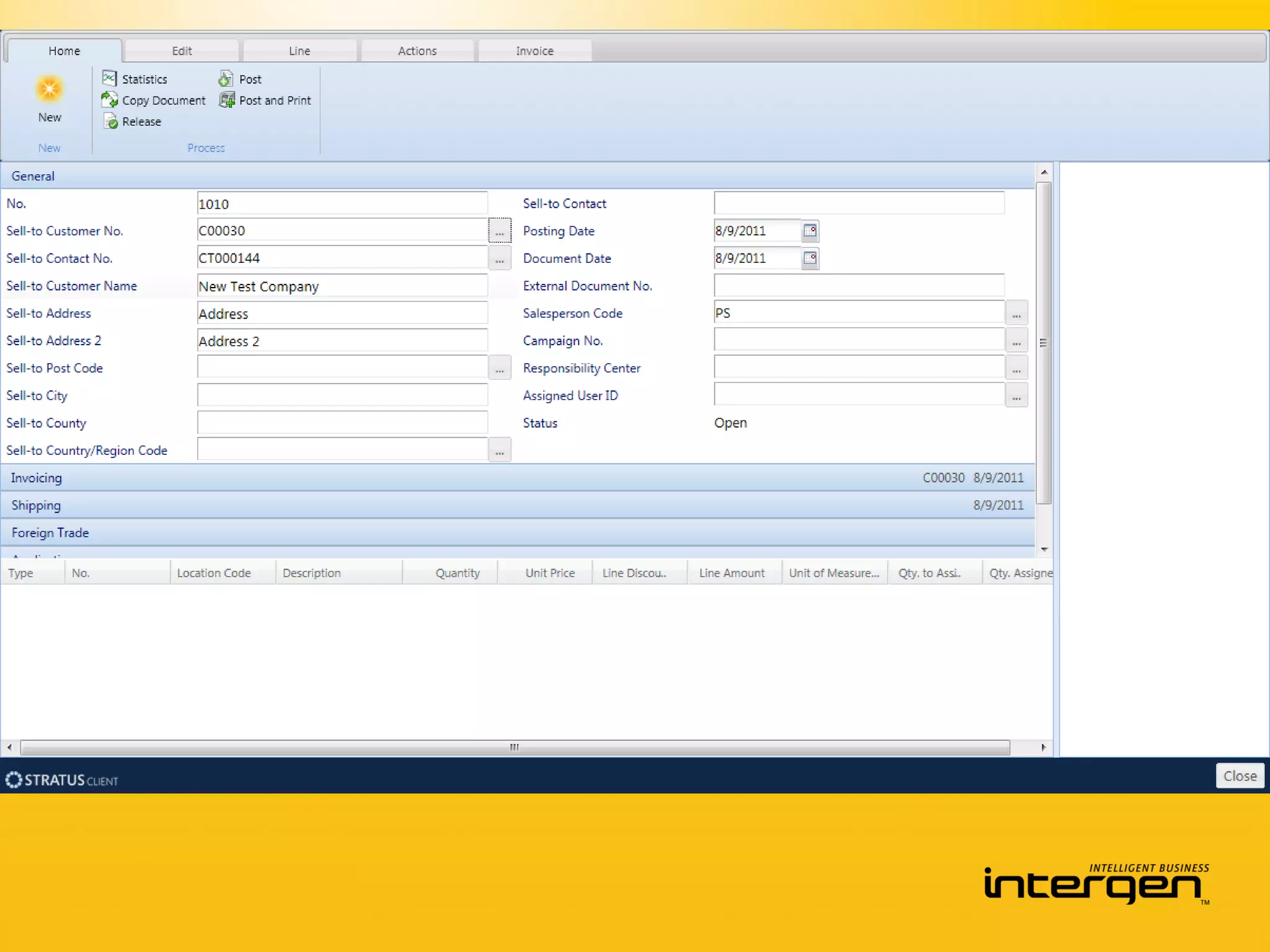Image resolution: width=1270 pixels, height=952 pixels.
Task: Open lookup for Sell-to Post Code
Action: pos(500,368)
